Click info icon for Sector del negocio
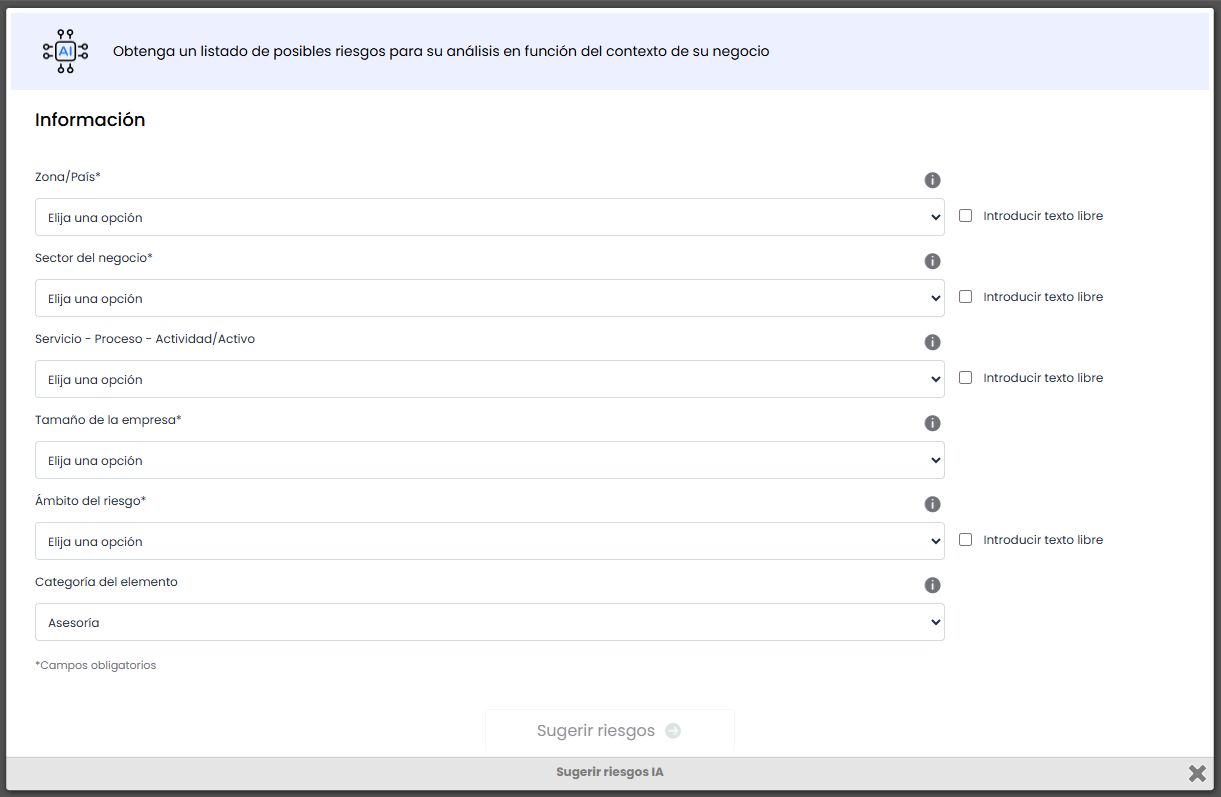 coord(932,261)
